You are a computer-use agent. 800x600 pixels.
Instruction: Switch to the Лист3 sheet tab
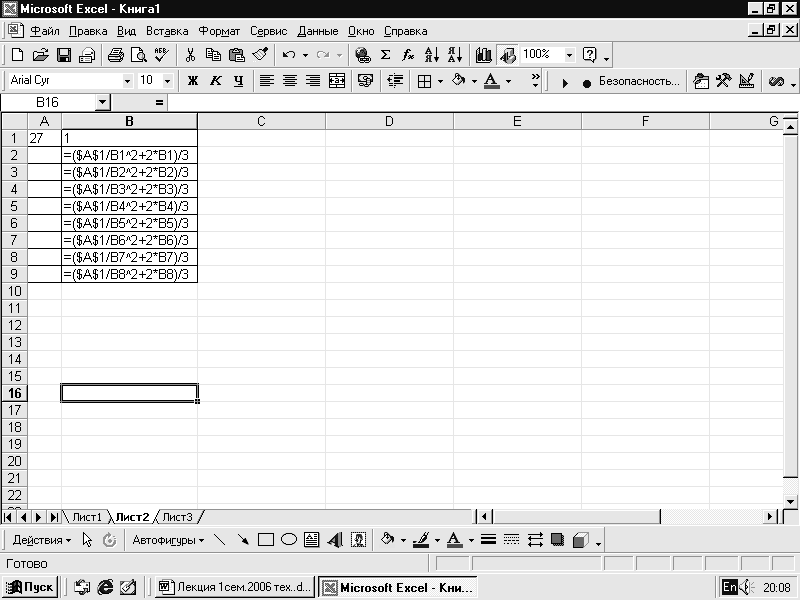tap(177, 517)
